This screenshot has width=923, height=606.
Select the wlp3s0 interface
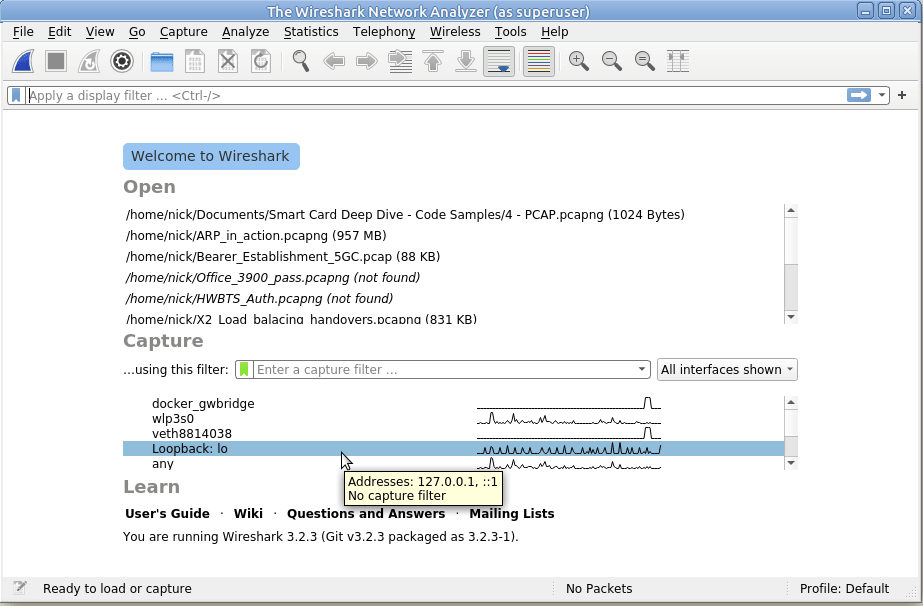453,419
